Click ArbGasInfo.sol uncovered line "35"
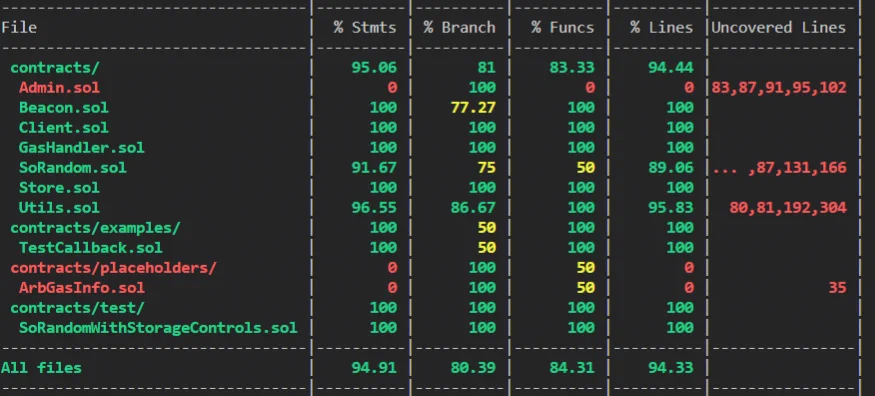Screen dimensions: 875x396 837,288
